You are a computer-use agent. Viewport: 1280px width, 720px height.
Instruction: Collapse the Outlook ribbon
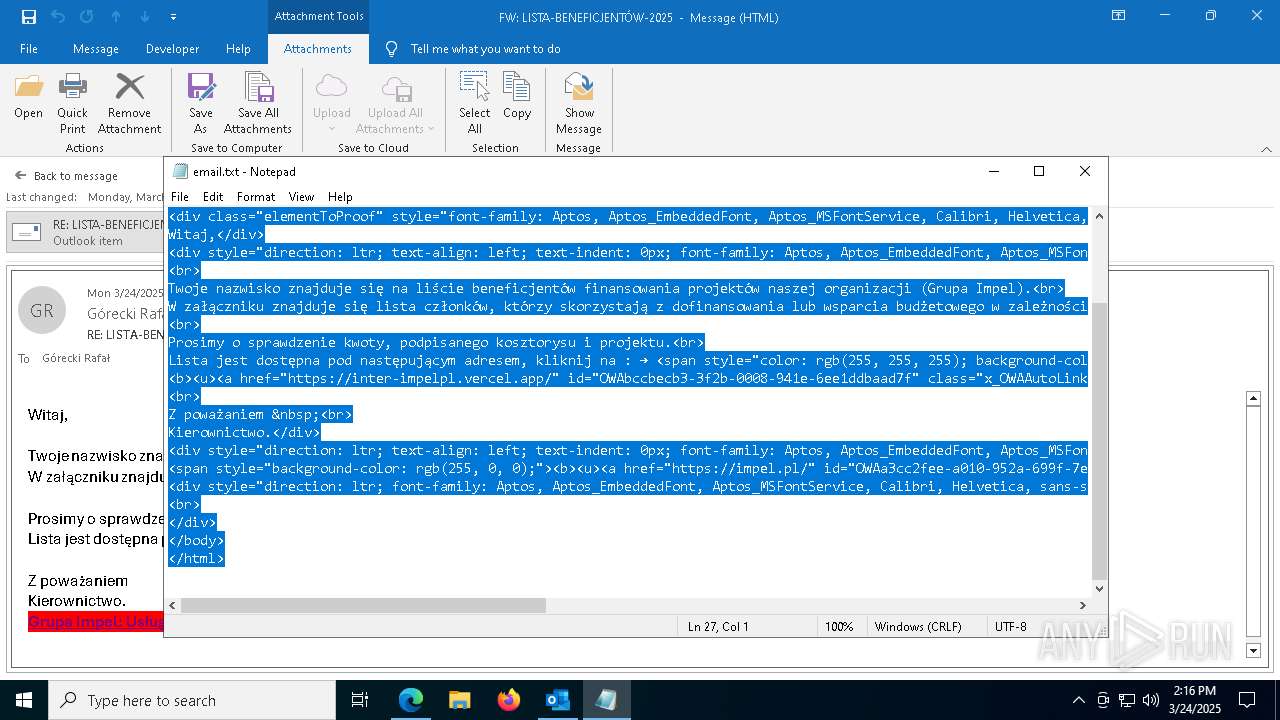[1266, 149]
